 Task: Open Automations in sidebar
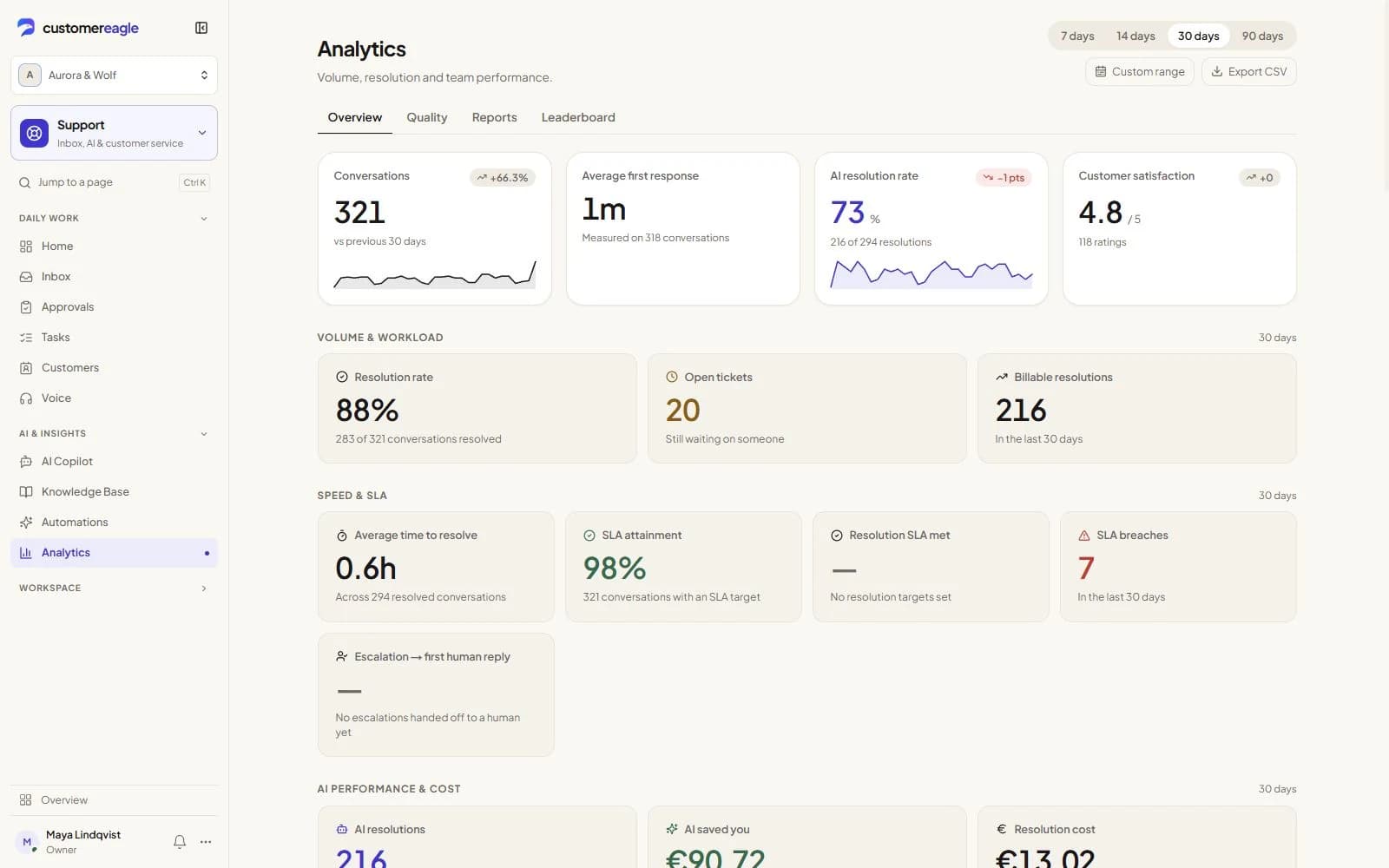[114, 523]
